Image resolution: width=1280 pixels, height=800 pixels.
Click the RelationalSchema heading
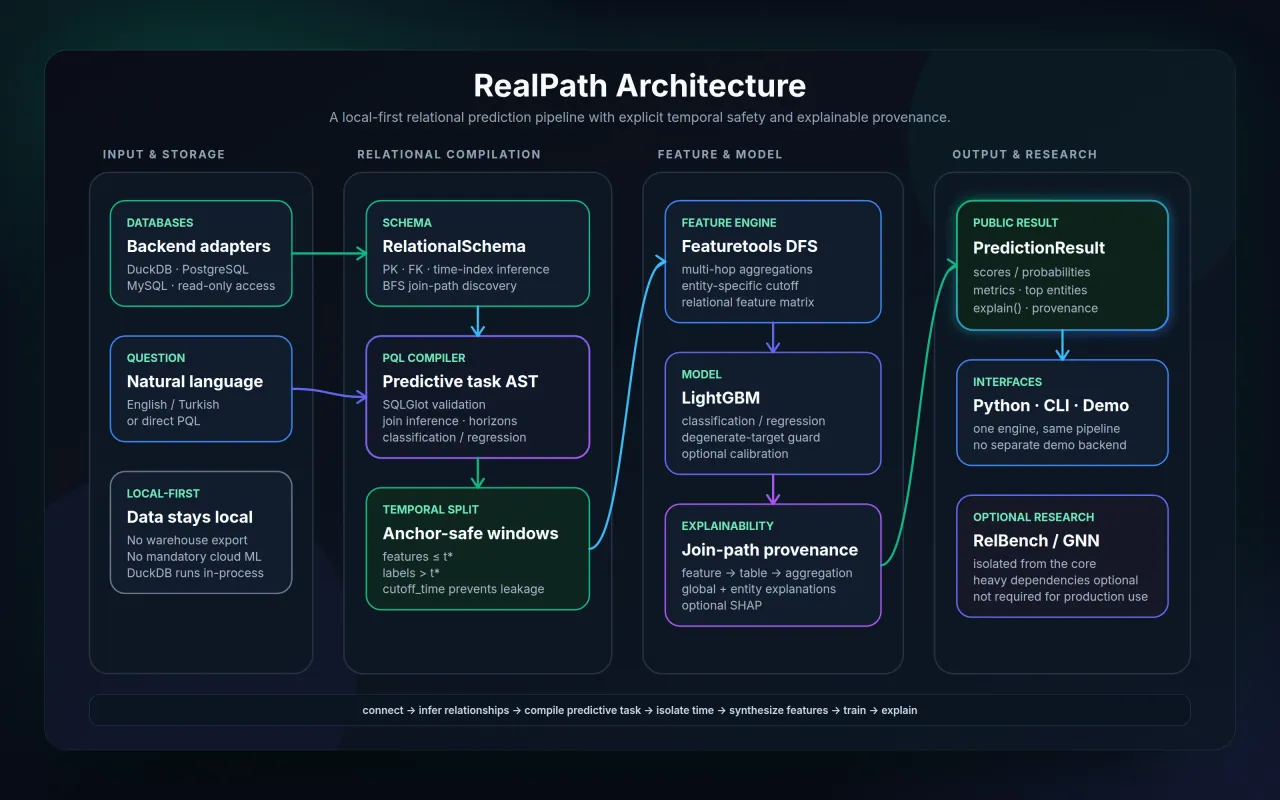tap(454, 246)
